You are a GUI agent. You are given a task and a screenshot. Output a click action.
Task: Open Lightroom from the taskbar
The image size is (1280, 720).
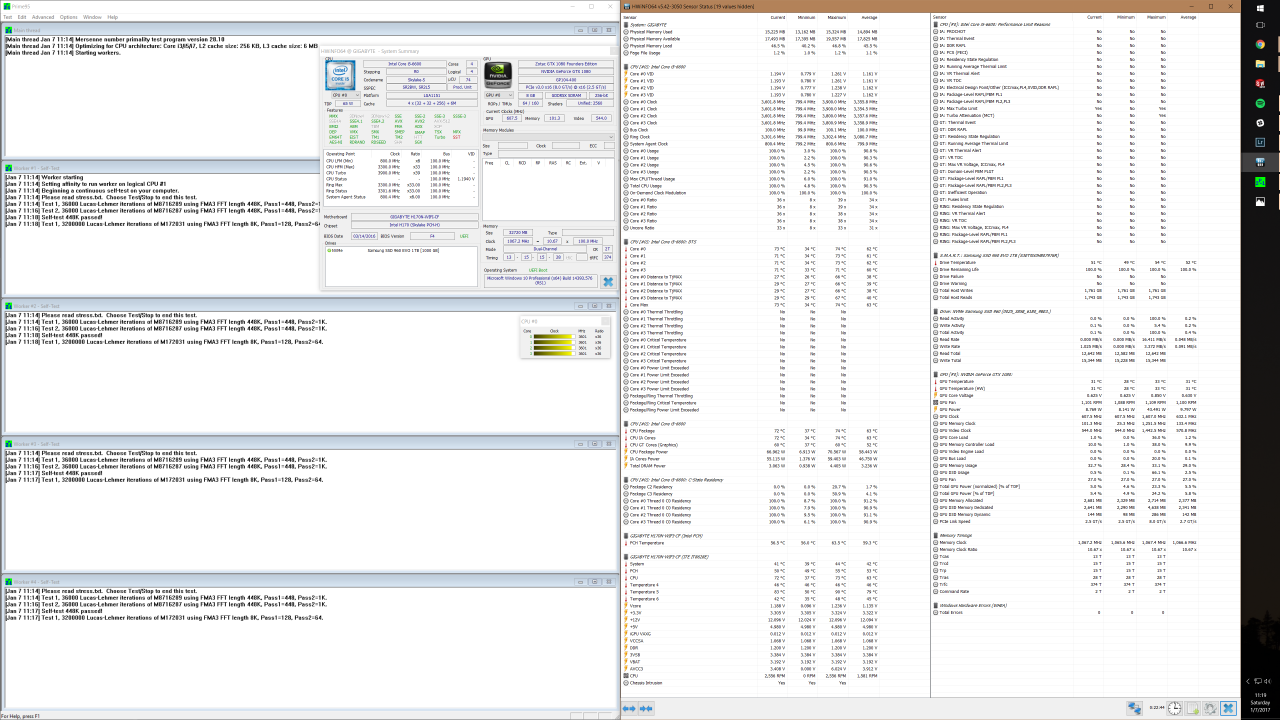1260,142
